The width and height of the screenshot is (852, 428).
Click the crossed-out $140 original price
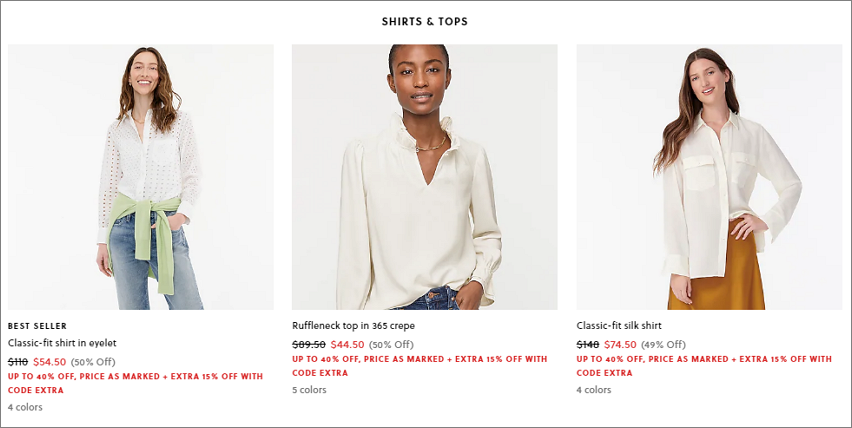pos(588,345)
